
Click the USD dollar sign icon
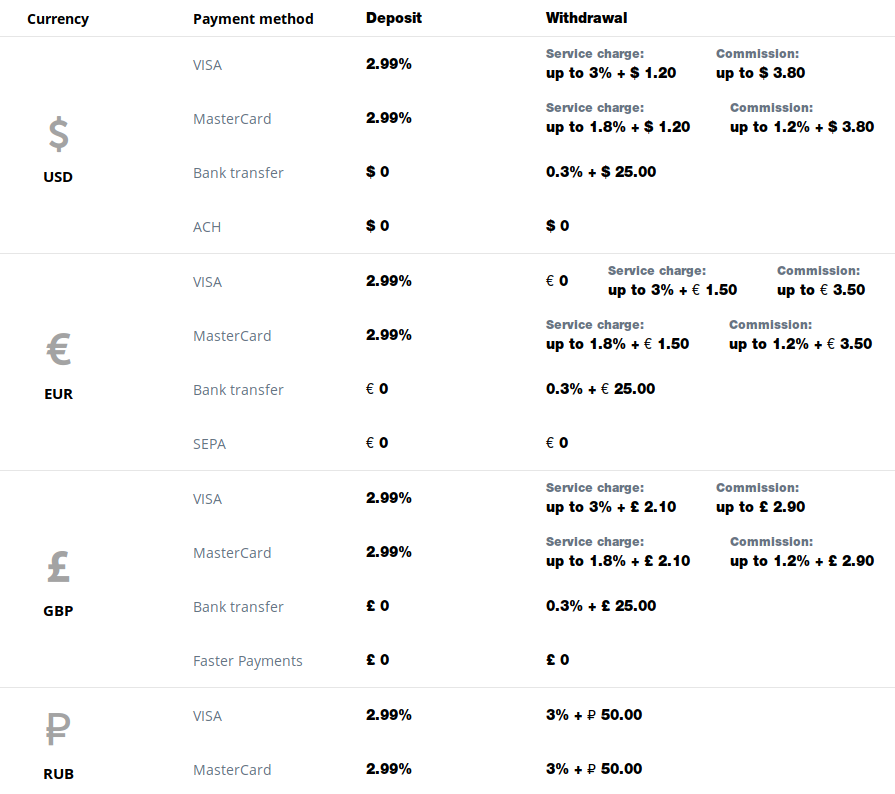[x=58, y=134]
